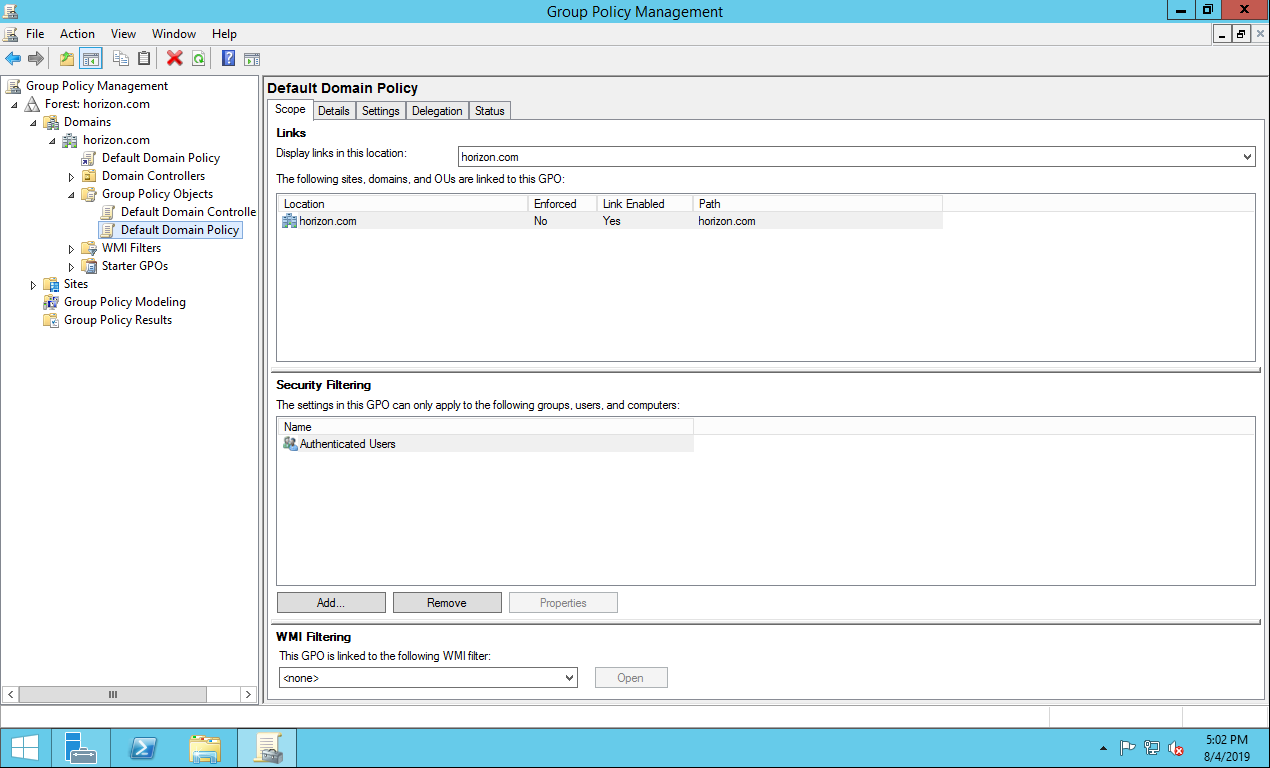The image size is (1270, 768).
Task: Click the Back arrow in the toolbar
Action: [x=13, y=59]
